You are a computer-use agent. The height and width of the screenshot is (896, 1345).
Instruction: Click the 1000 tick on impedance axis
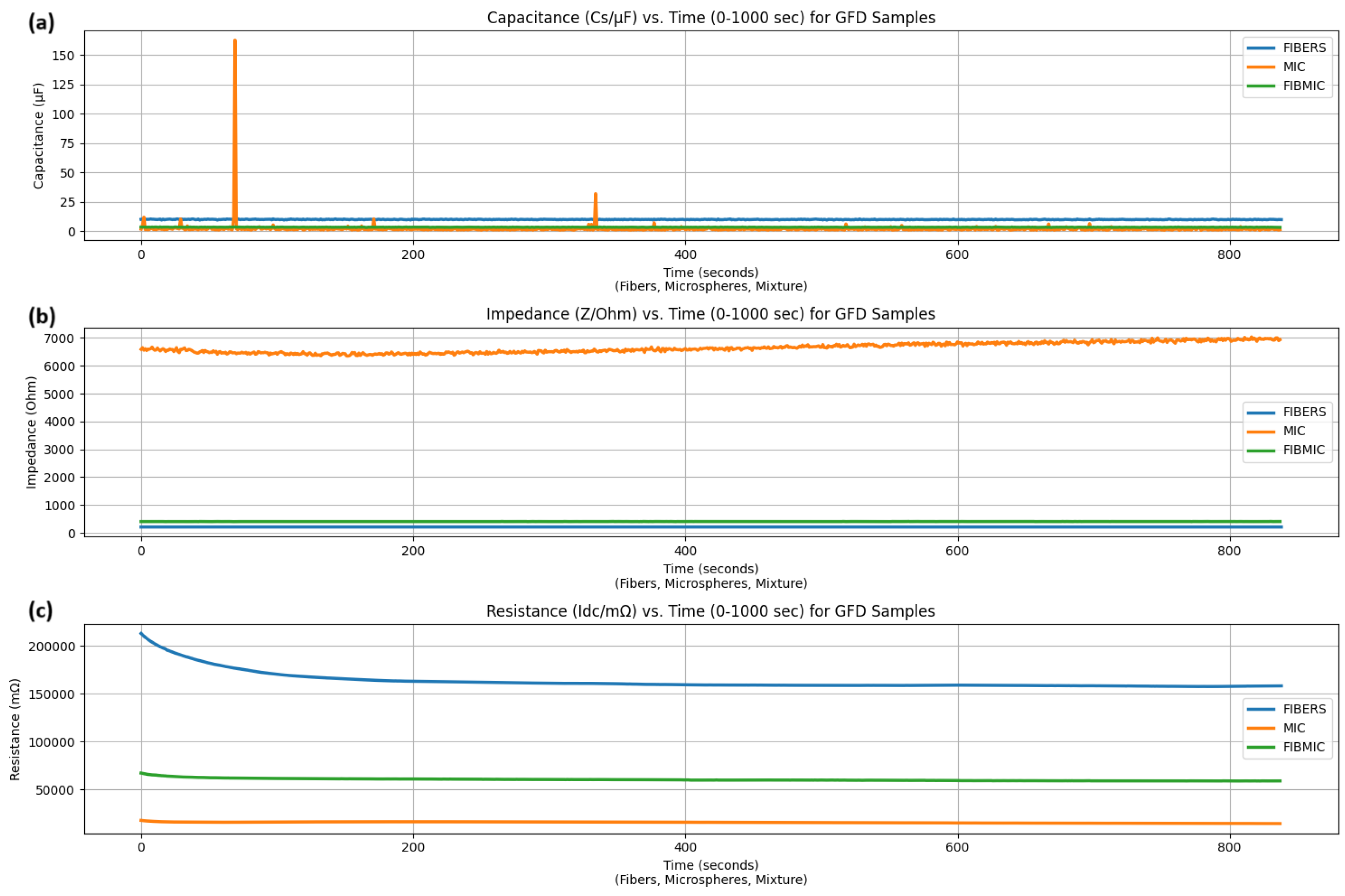click(59, 505)
